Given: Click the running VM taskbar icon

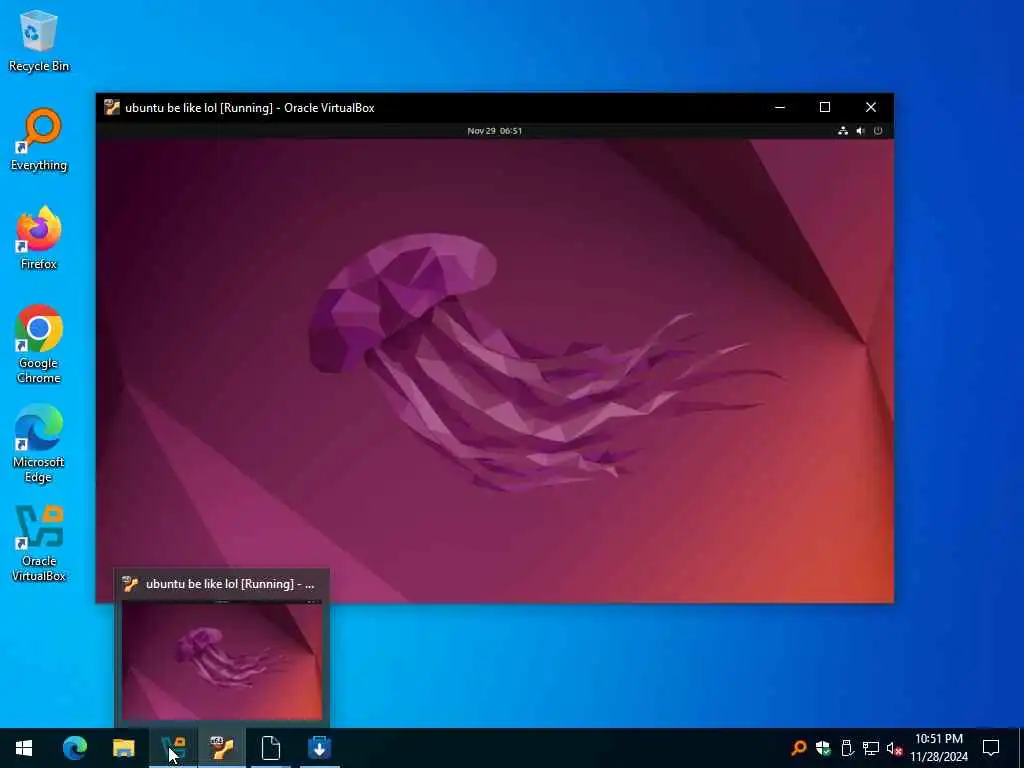Looking at the screenshot, I should (x=222, y=748).
